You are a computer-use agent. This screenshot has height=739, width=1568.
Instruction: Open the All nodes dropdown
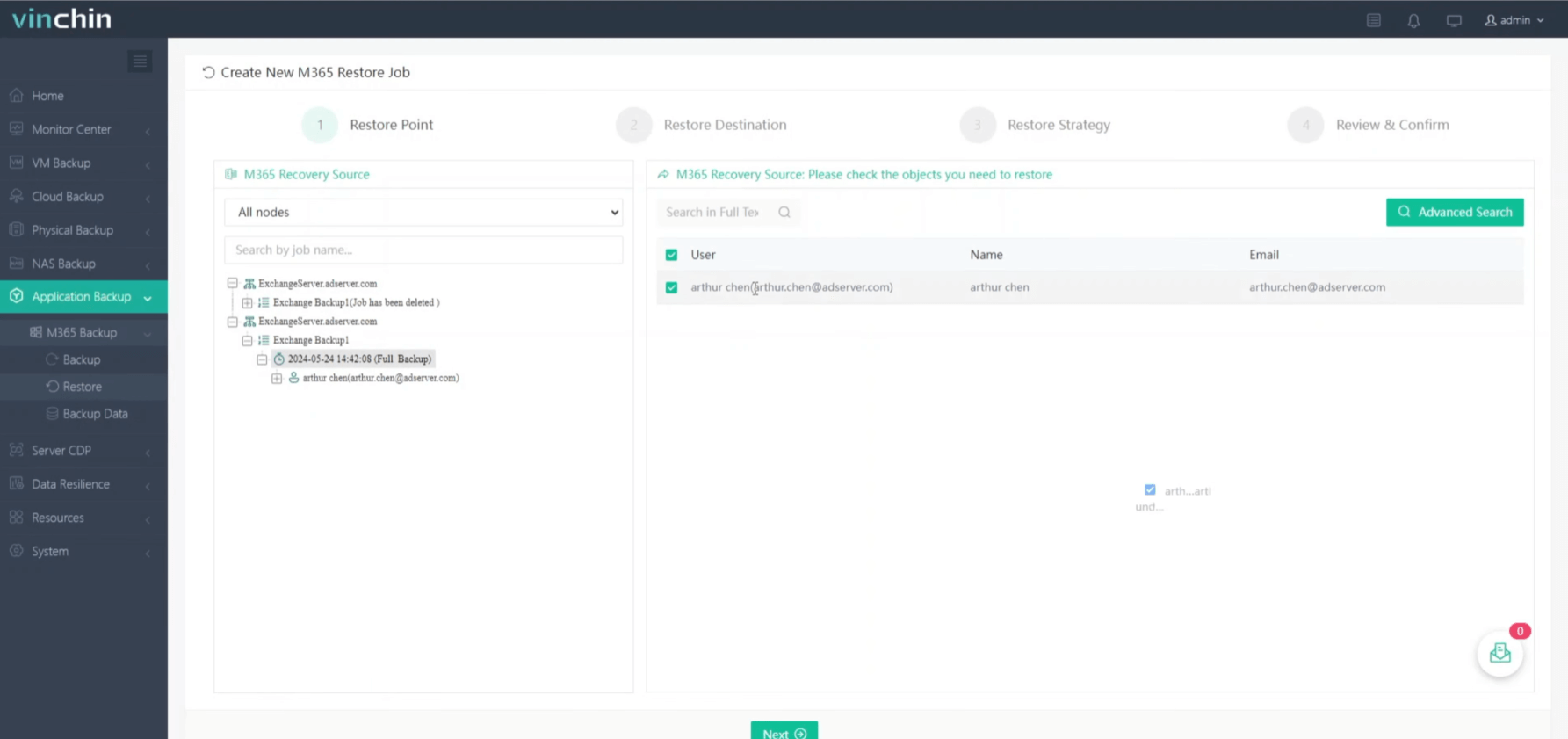coord(423,212)
